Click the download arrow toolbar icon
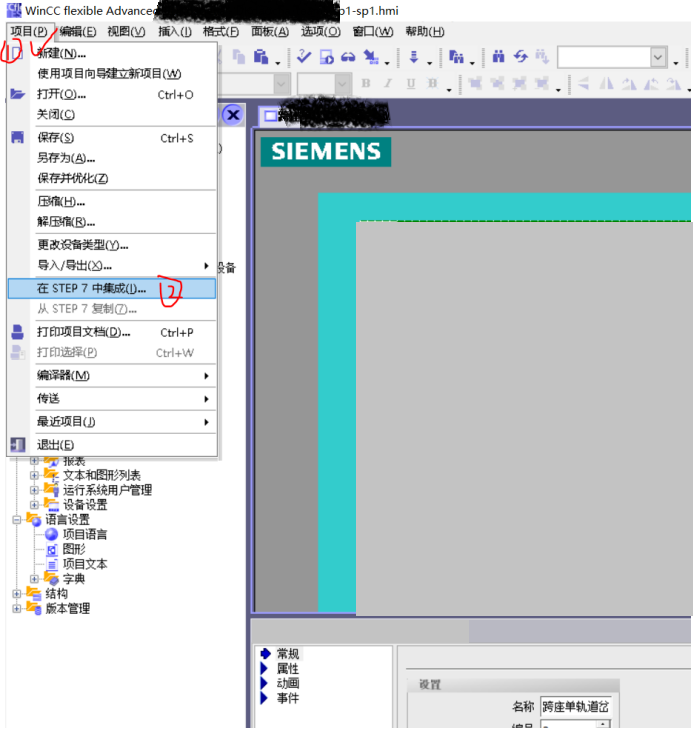Image resolution: width=693 pixels, height=729 pixels. [414, 57]
